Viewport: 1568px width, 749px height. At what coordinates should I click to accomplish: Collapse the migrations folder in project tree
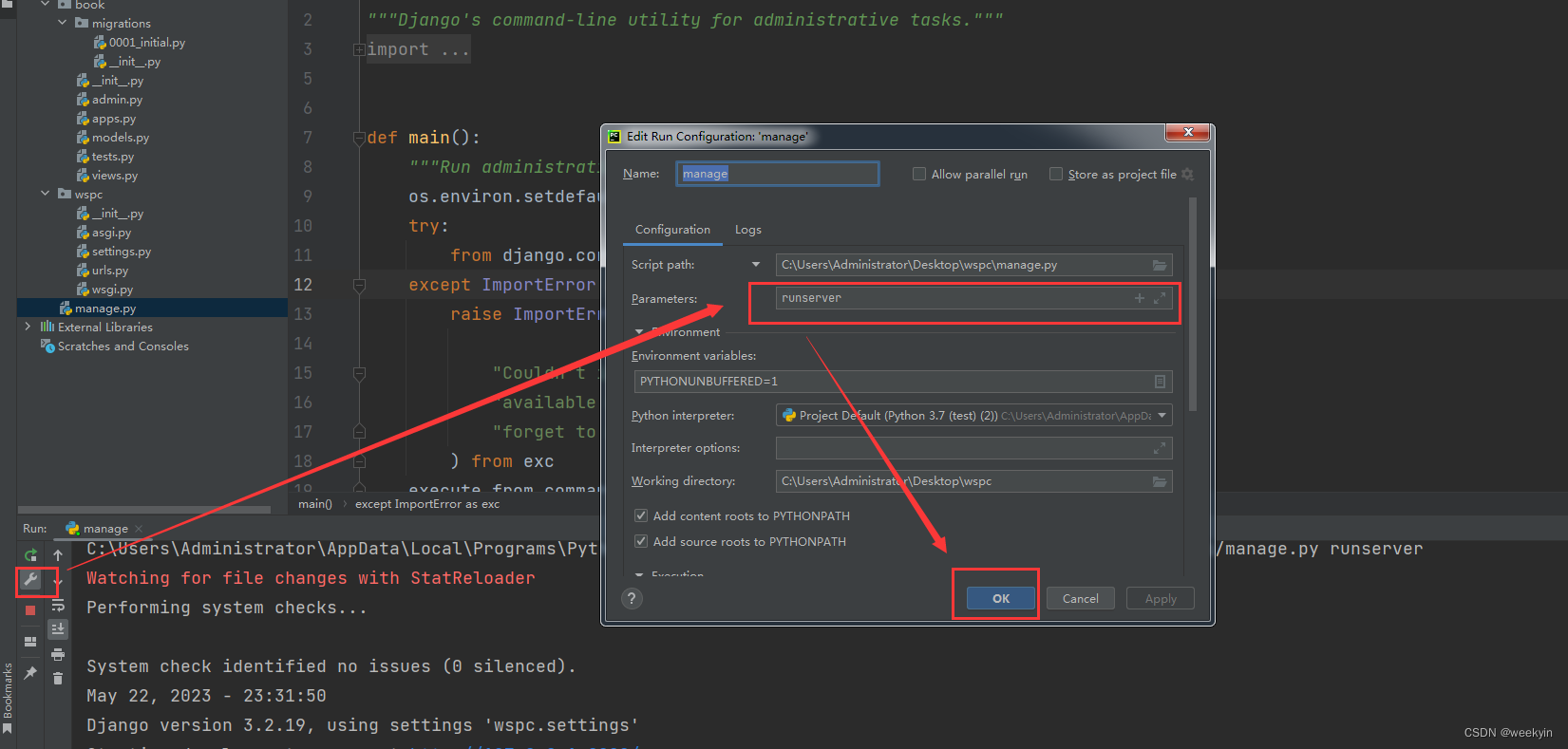coord(63,23)
